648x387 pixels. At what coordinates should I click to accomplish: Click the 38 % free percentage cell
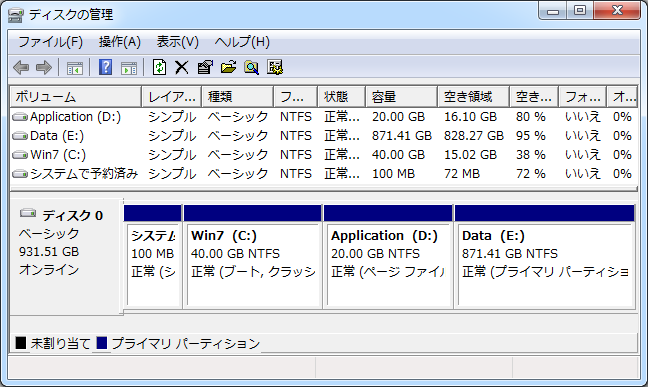point(531,155)
